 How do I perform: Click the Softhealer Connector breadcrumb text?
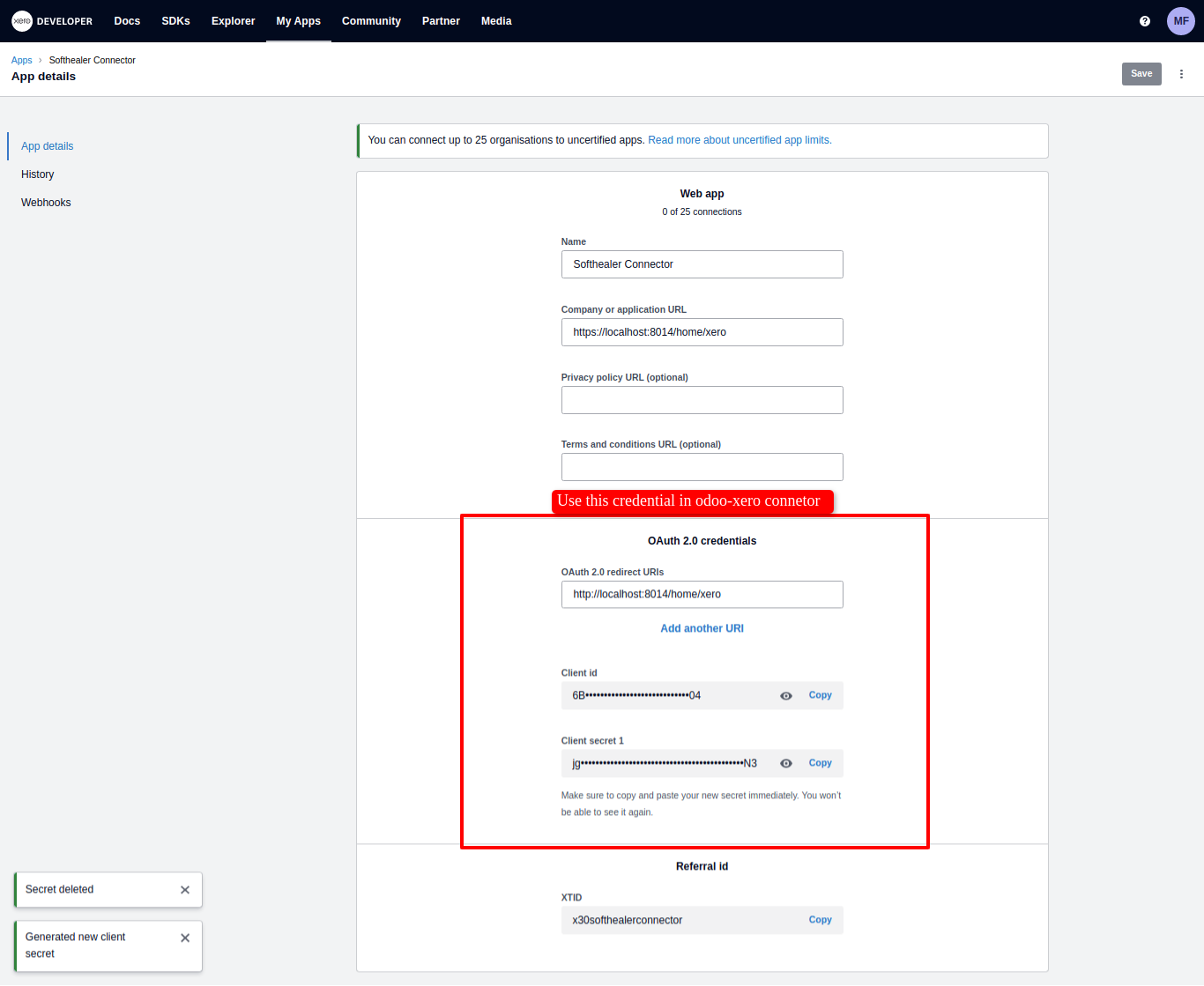(x=93, y=61)
